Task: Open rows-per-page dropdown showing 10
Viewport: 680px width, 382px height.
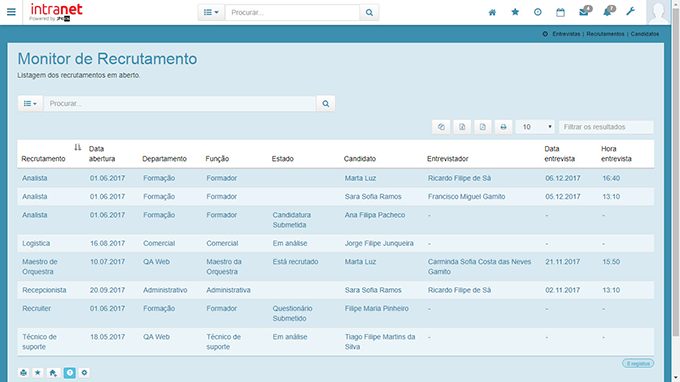Action: tap(535, 127)
